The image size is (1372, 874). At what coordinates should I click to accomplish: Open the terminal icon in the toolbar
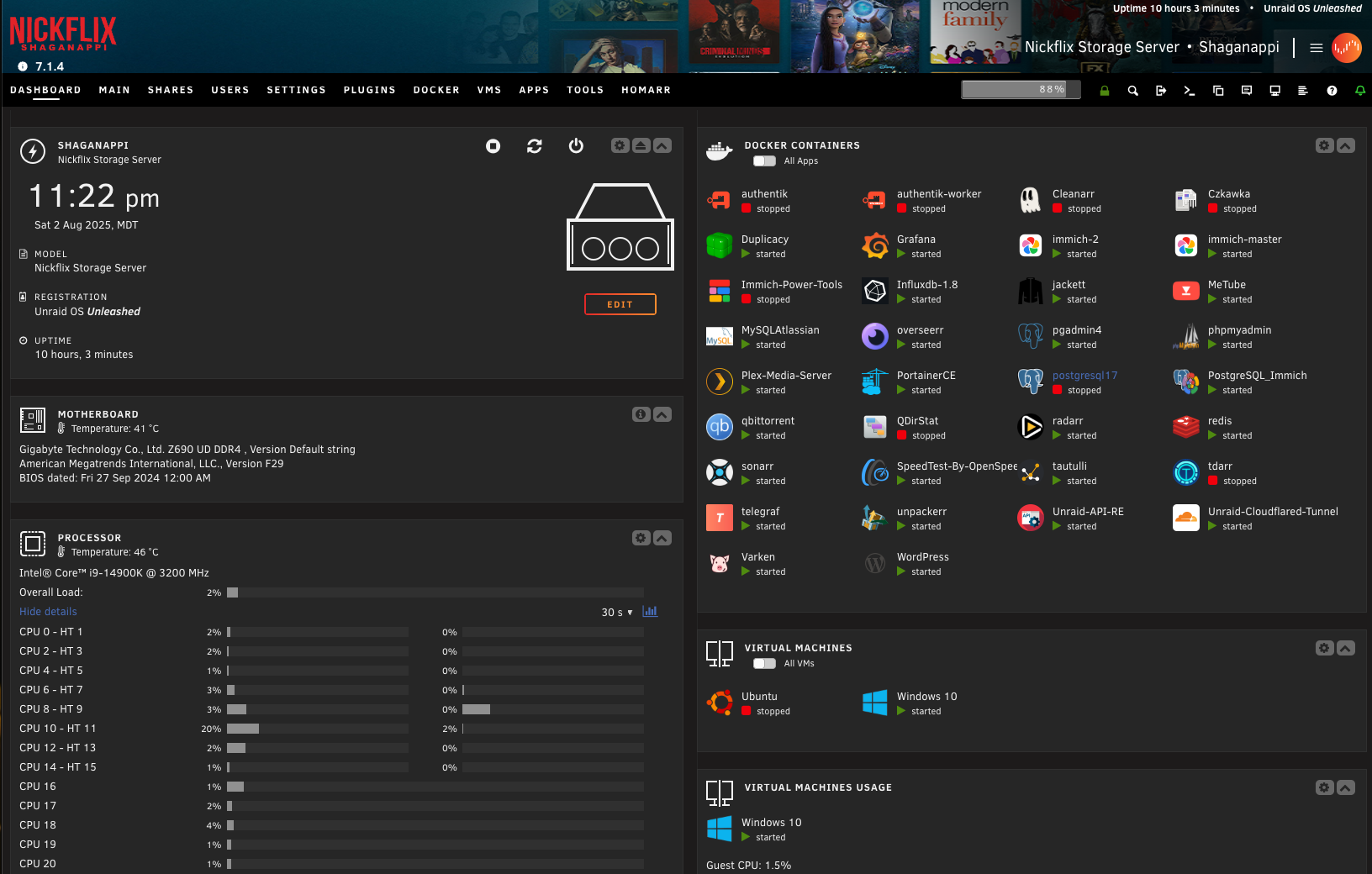tap(1189, 91)
